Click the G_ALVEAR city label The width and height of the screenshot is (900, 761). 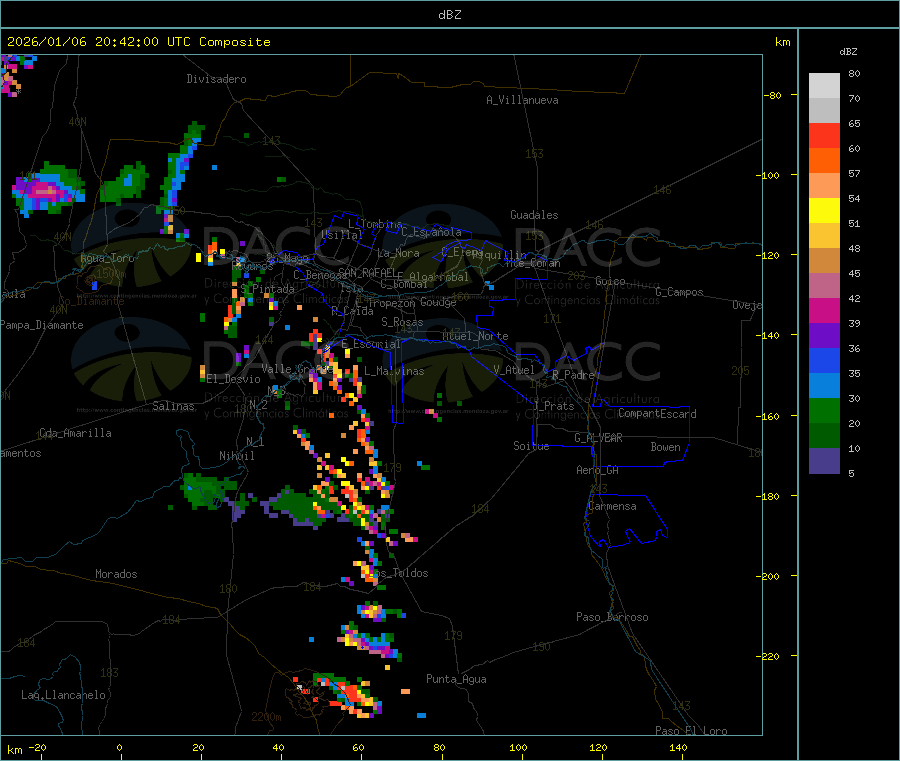pos(598,438)
